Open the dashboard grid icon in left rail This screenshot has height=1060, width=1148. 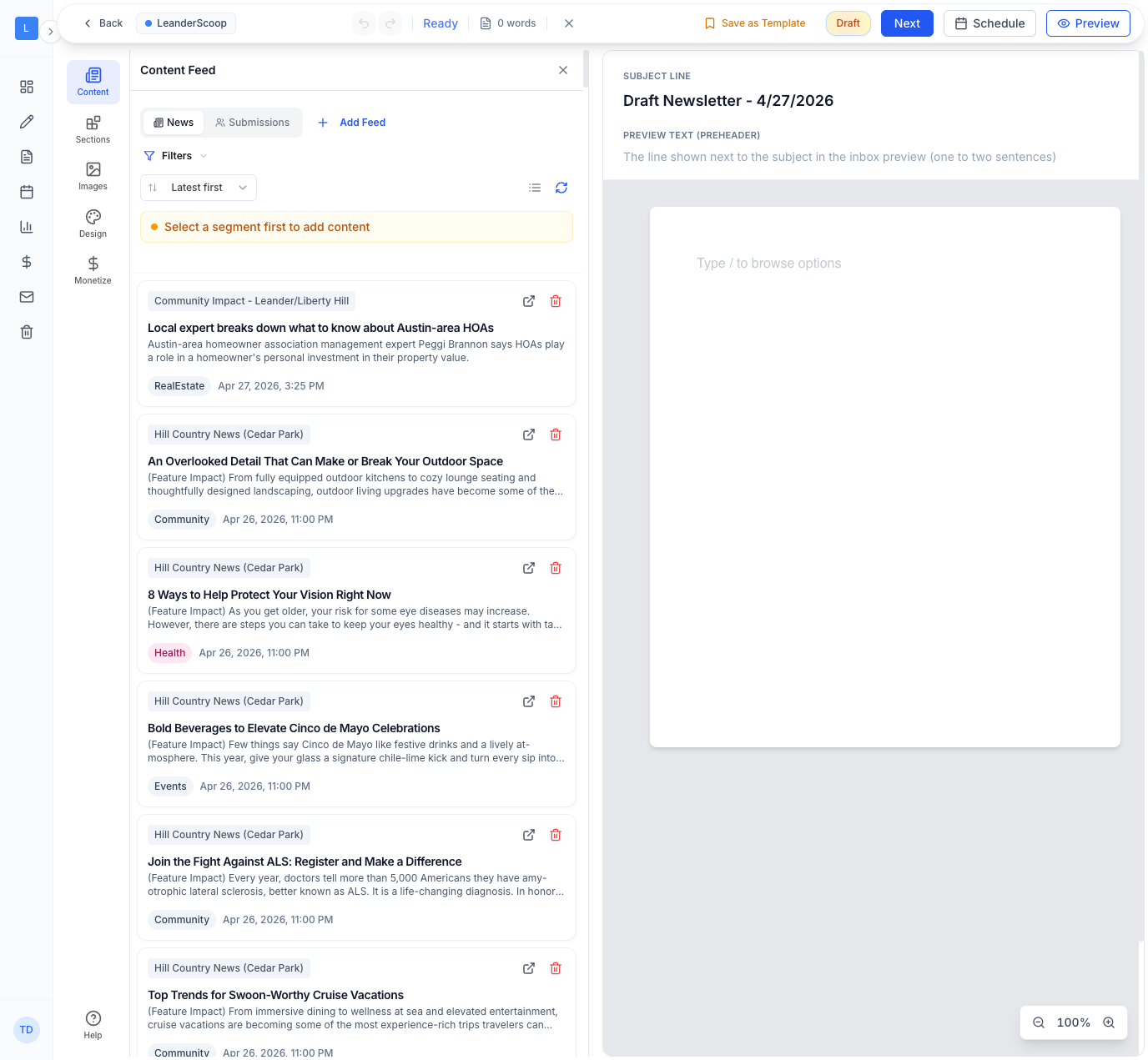coord(27,87)
